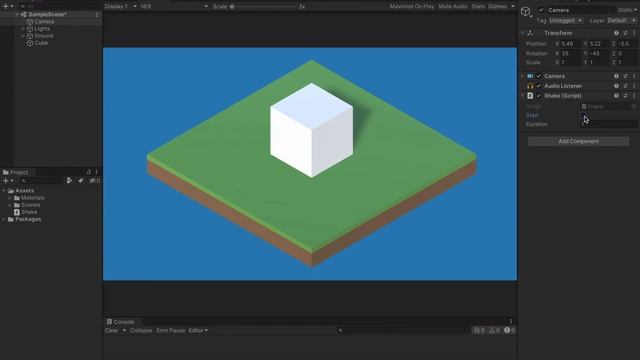Screen dimensions: 640x360
Task: Toggle Gizmos in Game view
Action: 498,7
